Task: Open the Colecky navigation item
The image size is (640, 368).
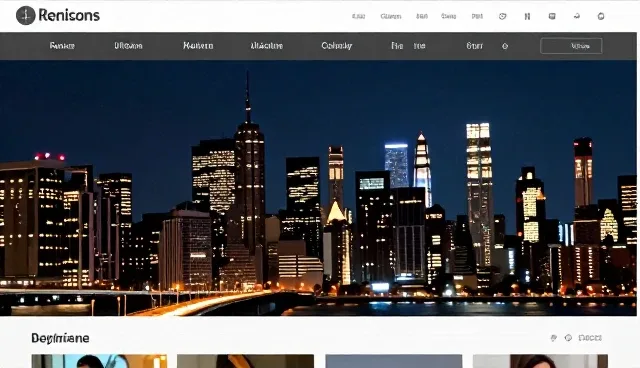Action: [x=336, y=46]
